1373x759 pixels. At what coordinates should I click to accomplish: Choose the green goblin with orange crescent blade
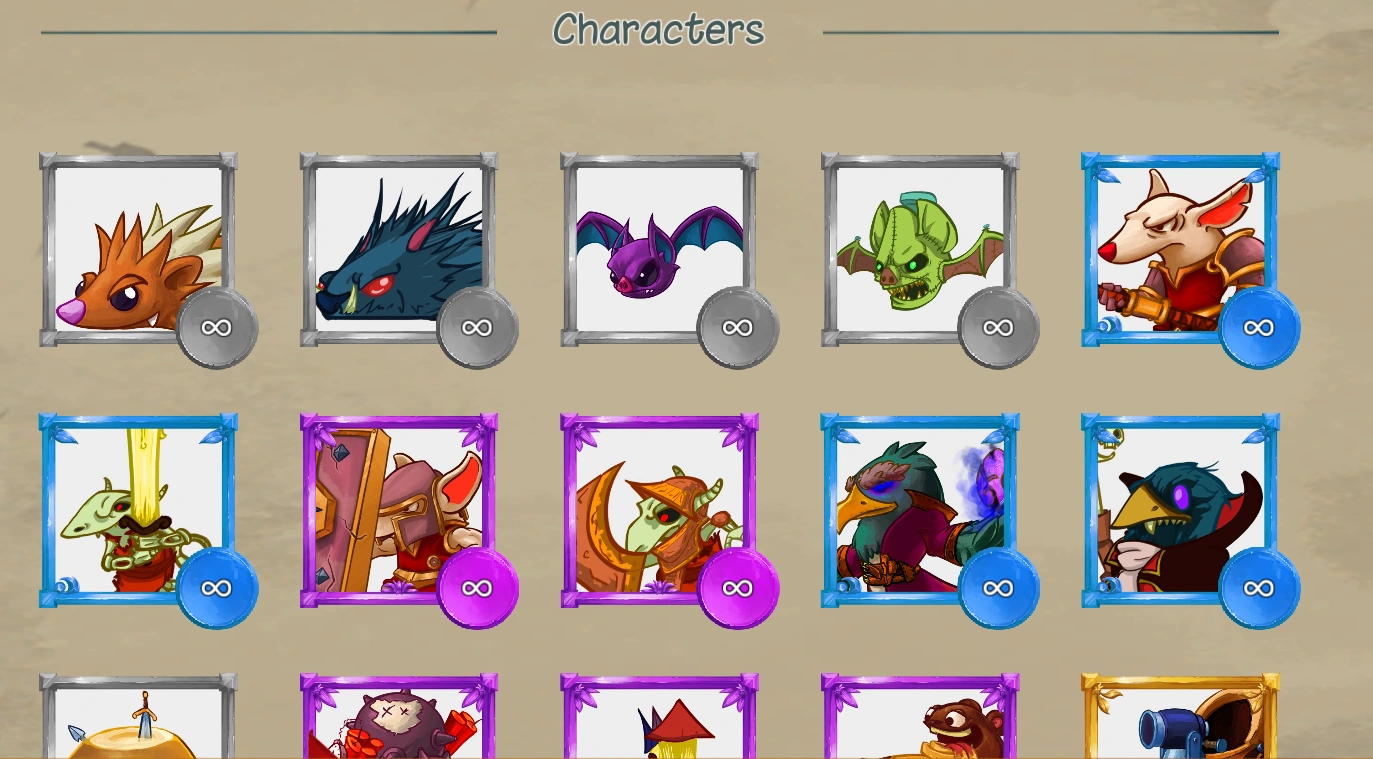[659, 510]
